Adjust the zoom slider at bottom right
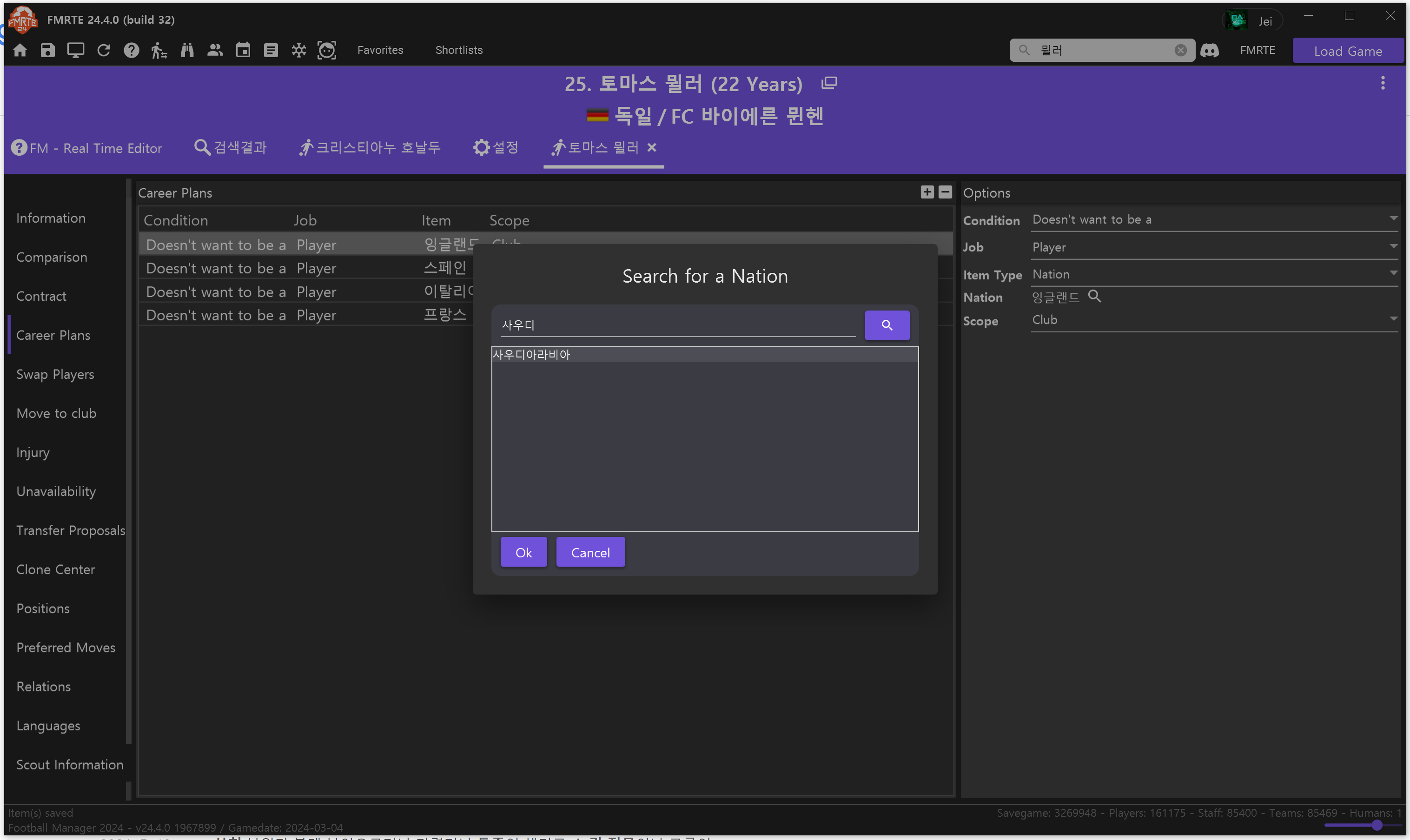 tap(1376, 825)
